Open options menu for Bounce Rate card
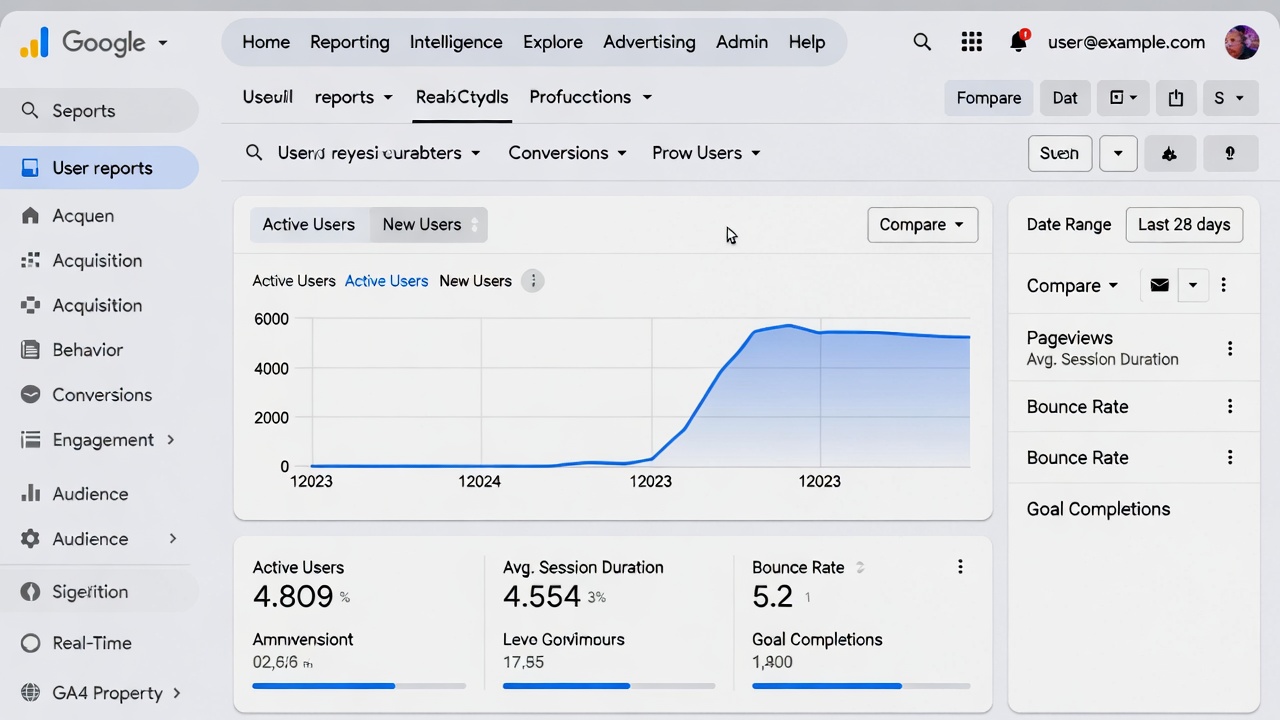Image resolution: width=1280 pixels, height=720 pixels. (x=959, y=567)
